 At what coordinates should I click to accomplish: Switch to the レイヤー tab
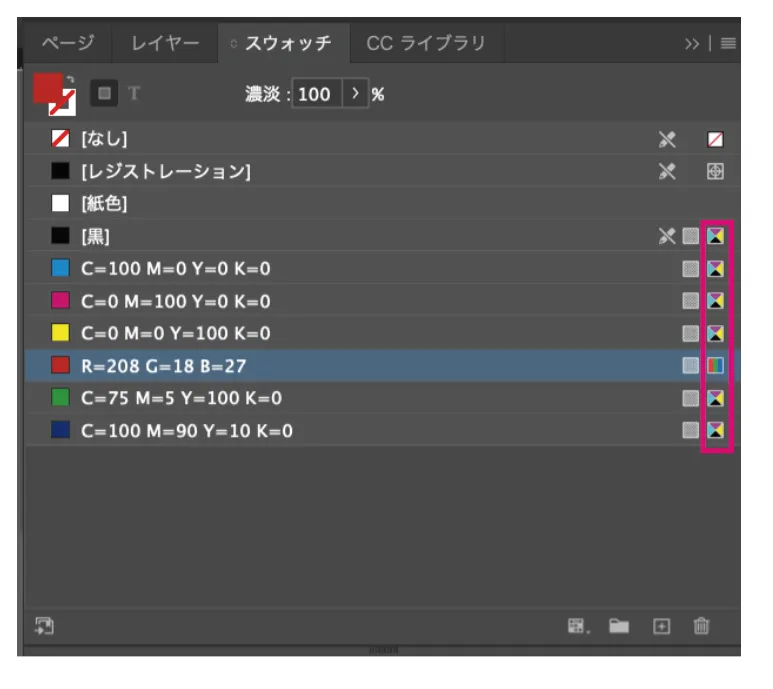(165, 43)
